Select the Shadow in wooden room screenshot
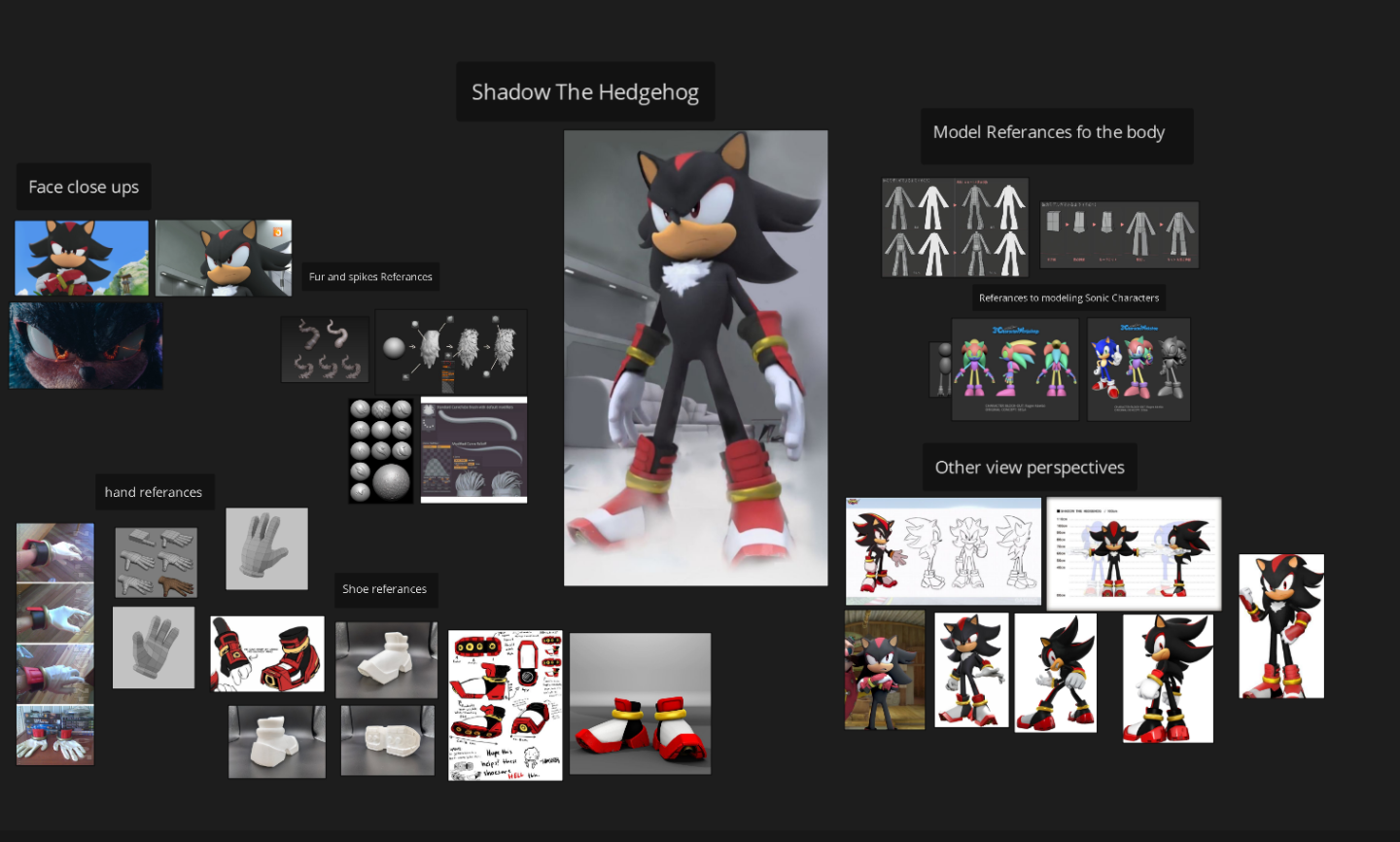 (885, 670)
